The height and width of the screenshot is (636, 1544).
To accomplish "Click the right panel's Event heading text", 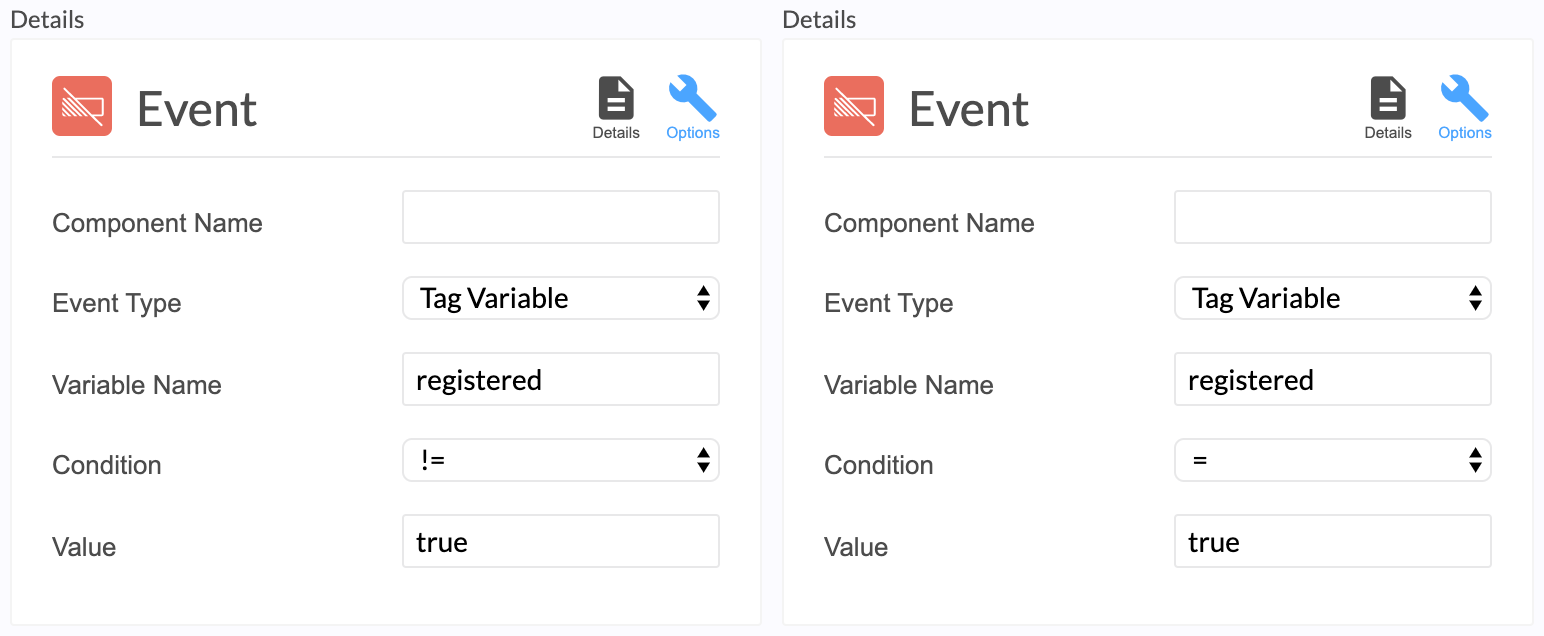I will pyautogui.click(x=969, y=108).
